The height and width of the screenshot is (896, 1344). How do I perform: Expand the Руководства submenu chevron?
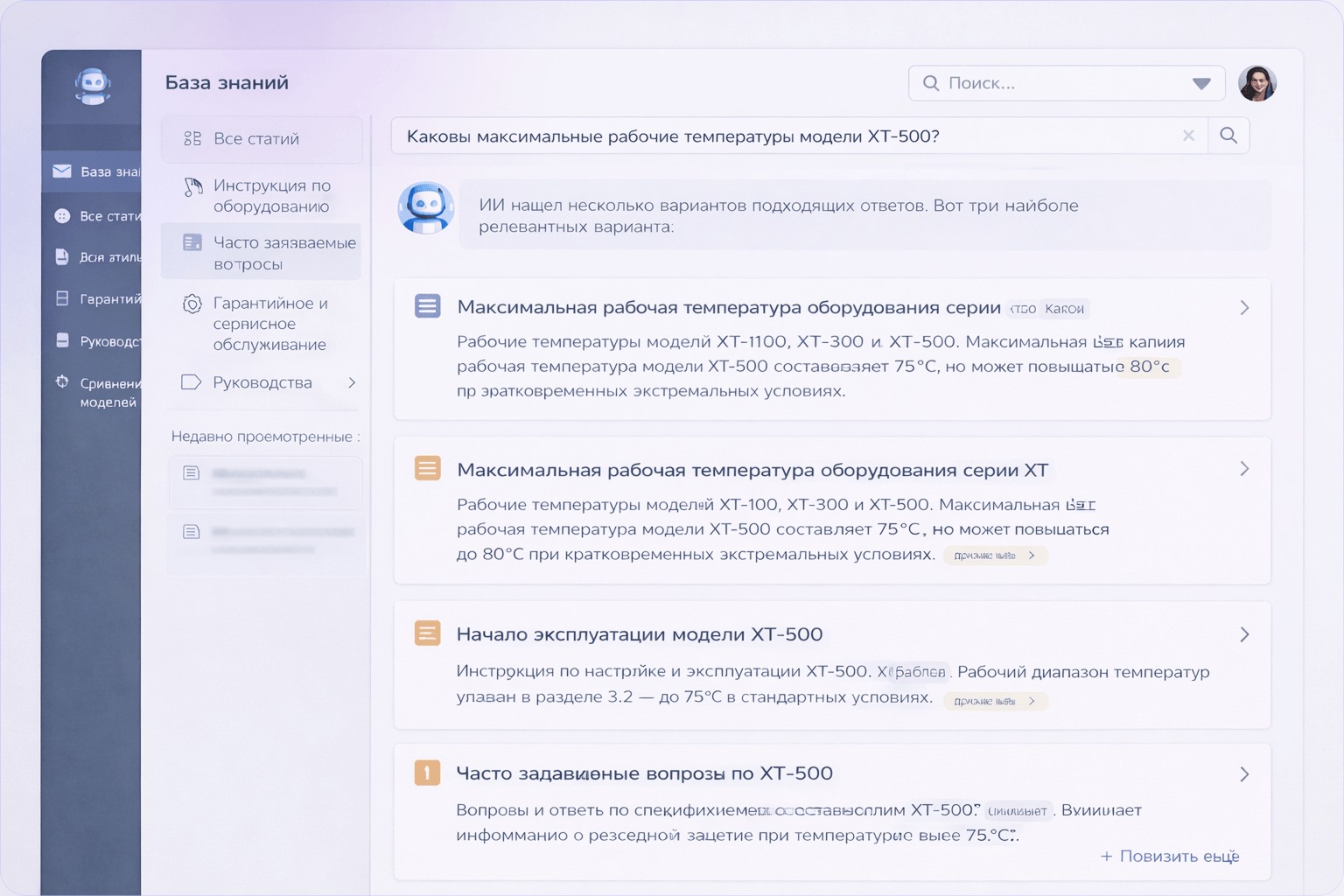pos(352,382)
